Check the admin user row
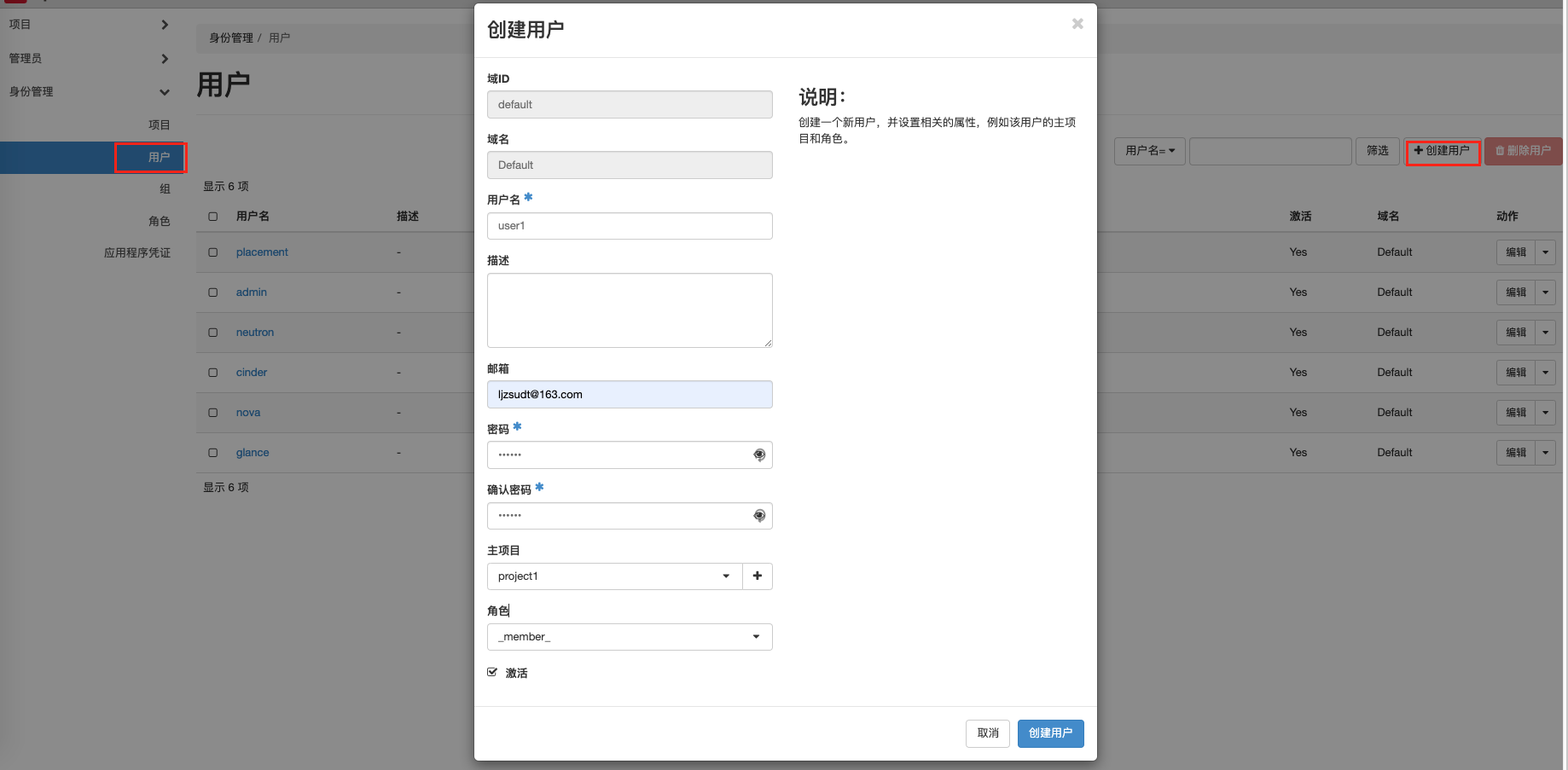Viewport: 1568px width, 770px height. tap(213, 292)
